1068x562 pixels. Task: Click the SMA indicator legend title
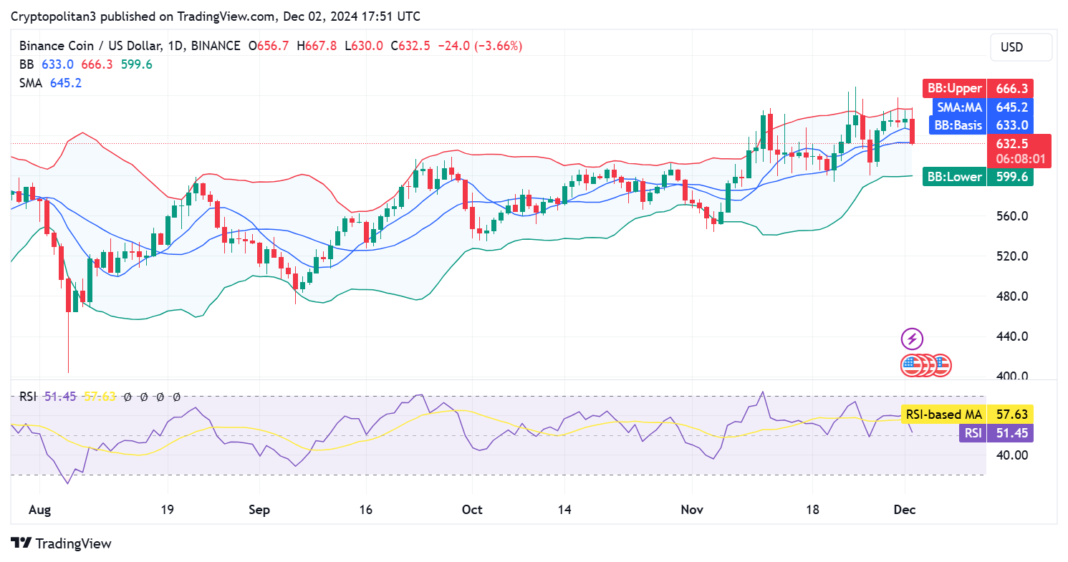[31, 82]
